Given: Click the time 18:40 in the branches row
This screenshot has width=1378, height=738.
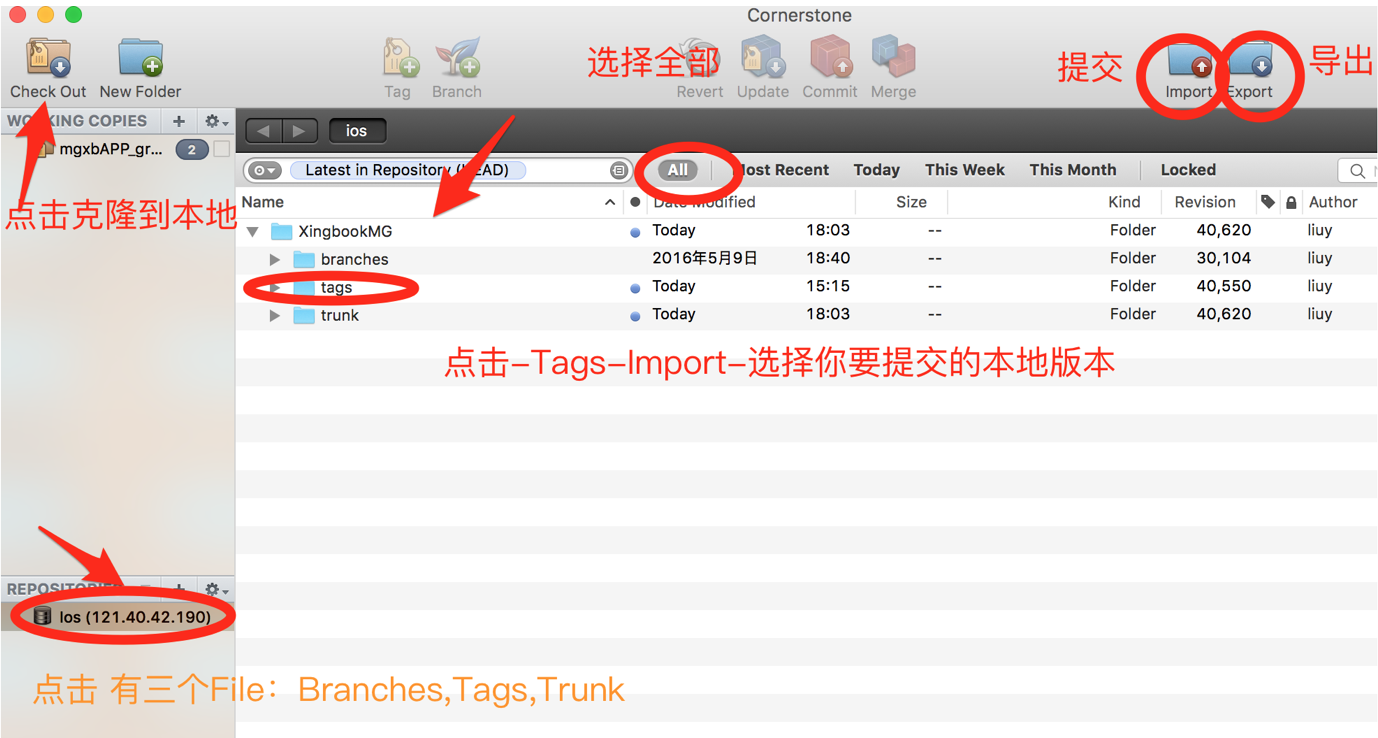Looking at the screenshot, I should (828, 258).
